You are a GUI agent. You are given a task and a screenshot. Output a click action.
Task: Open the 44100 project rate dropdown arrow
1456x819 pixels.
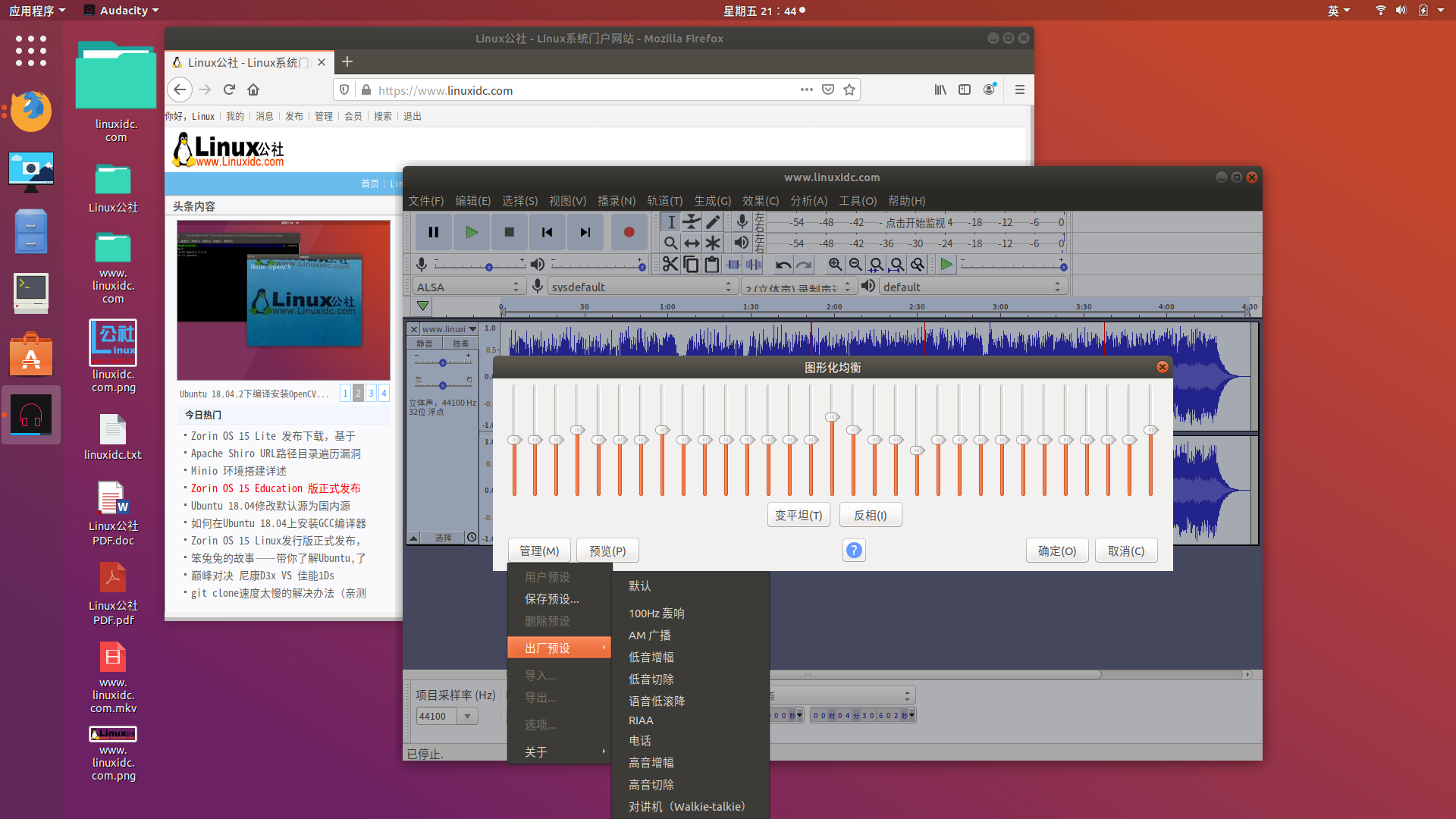tap(468, 716)
